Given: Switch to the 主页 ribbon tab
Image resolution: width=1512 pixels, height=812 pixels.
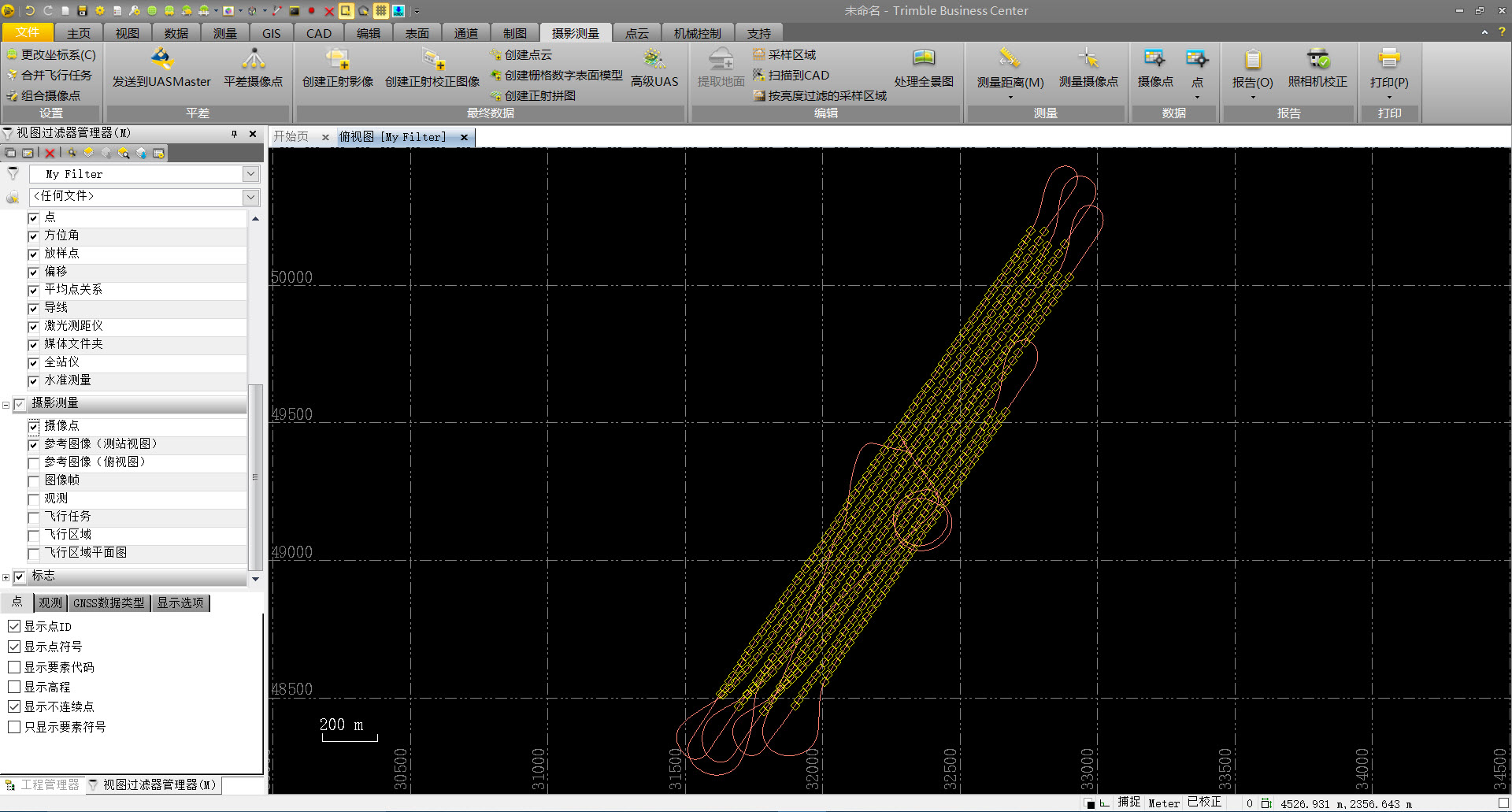Looking at the screenshot, I should (79, 33).
